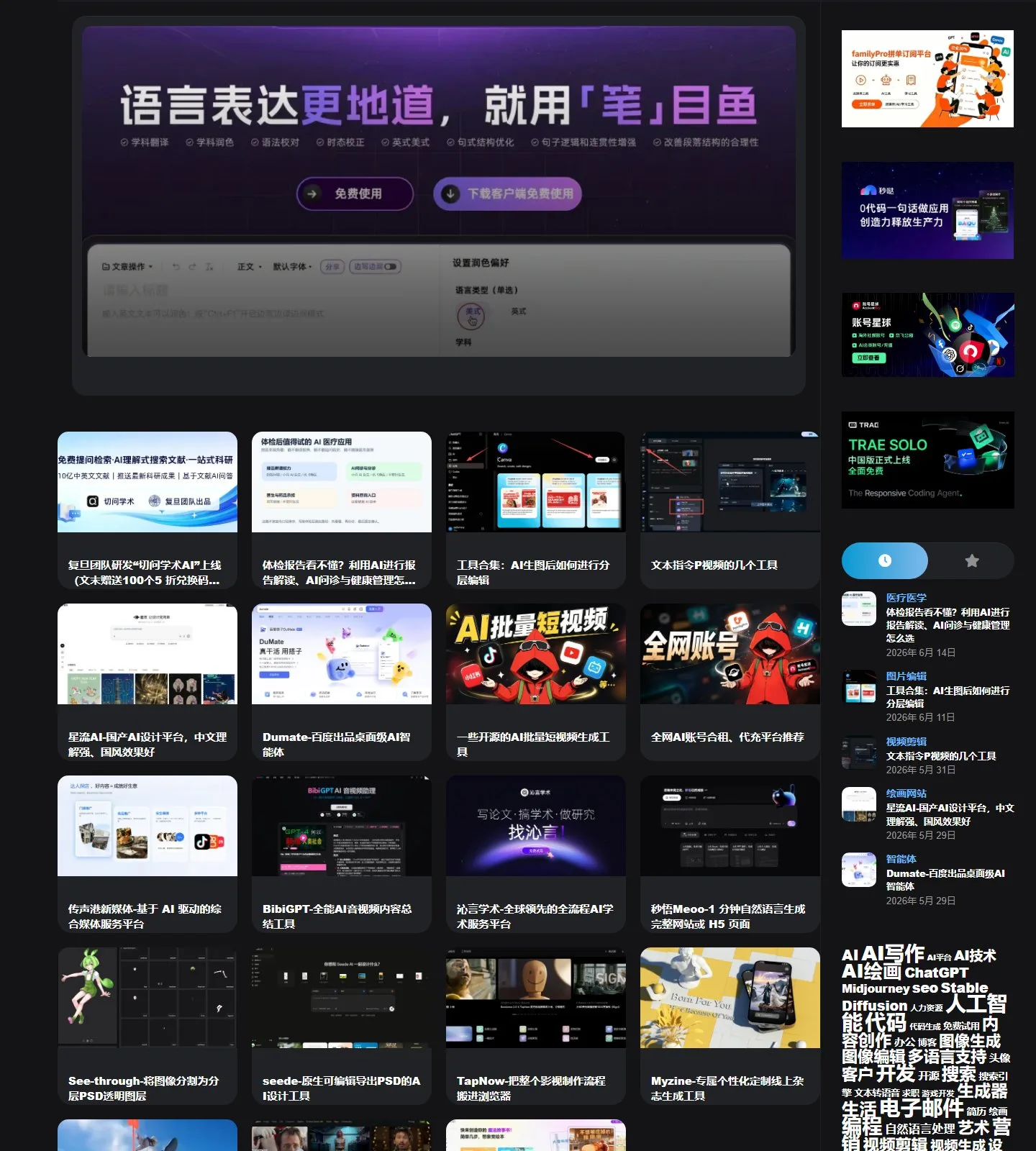Select the 开源 tag
Screen dimensions: 1036x1151
click(929, 1076)
